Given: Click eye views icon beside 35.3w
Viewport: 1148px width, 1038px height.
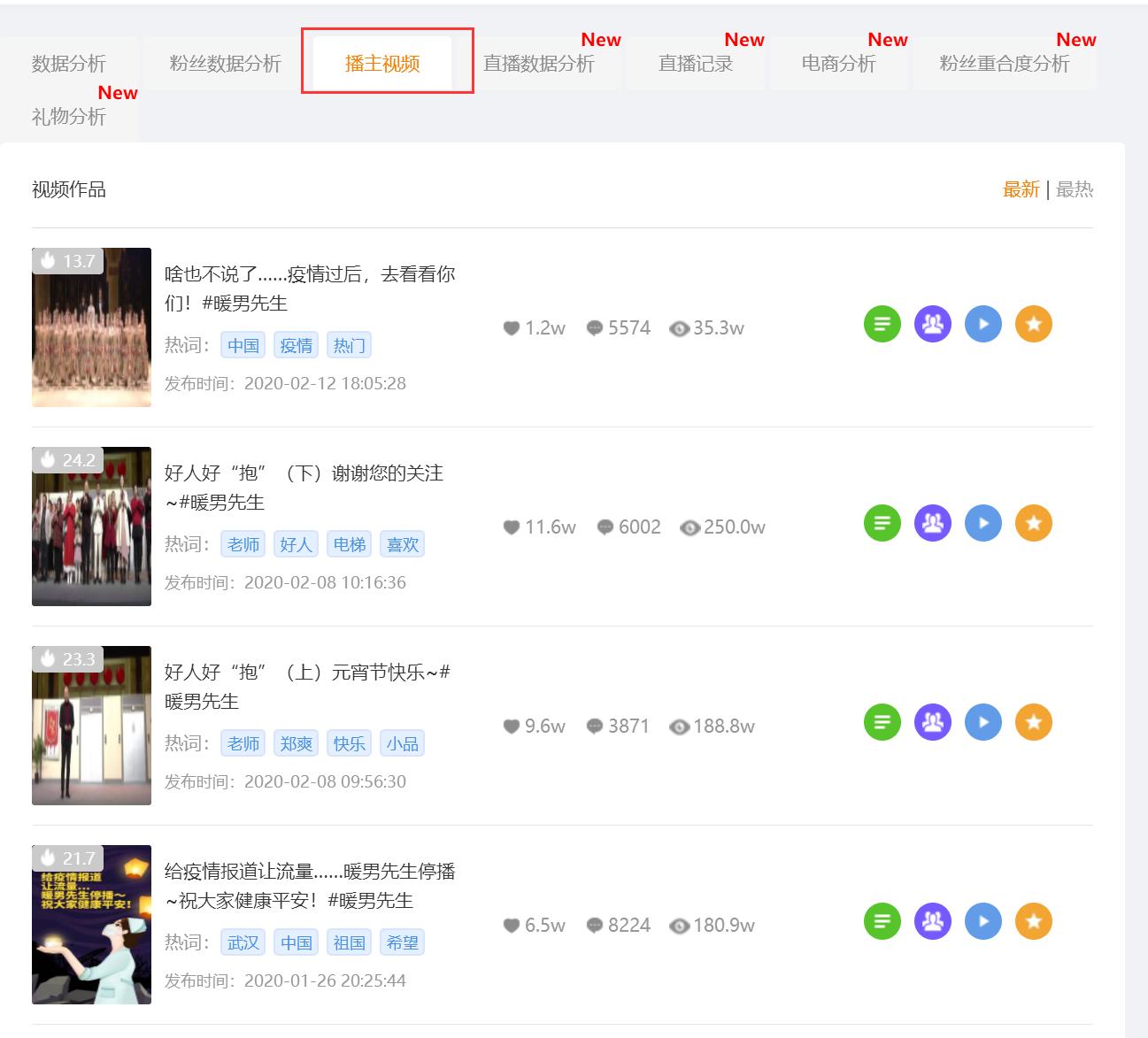Looking at the screenshot, I should click(679, 329).
